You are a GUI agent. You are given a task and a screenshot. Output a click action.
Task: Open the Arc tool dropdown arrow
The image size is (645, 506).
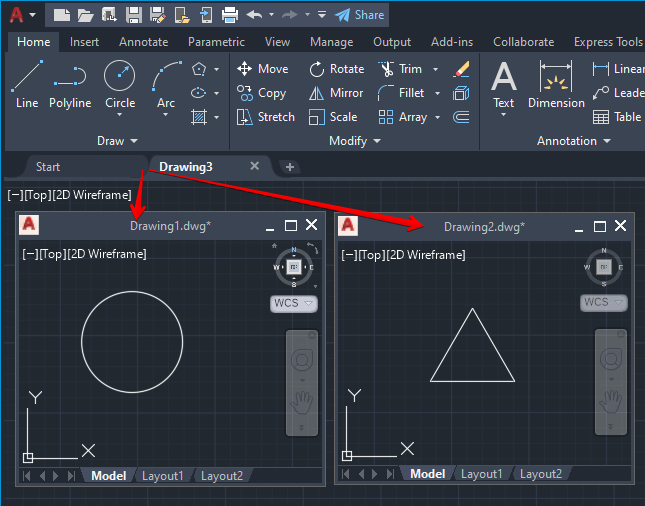click(166, 115)
